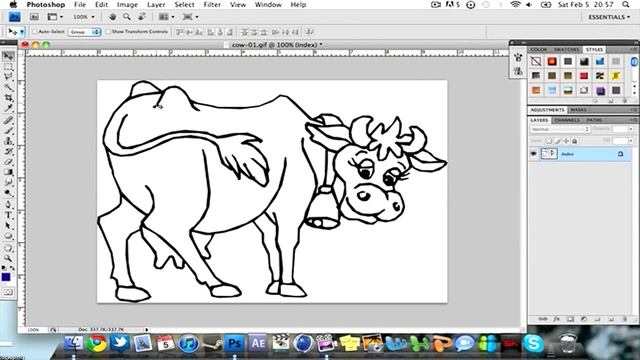Open Skype from the Dock
This screenshot has width=640, height=360.
pyautogui.click(x=533, y=344)
